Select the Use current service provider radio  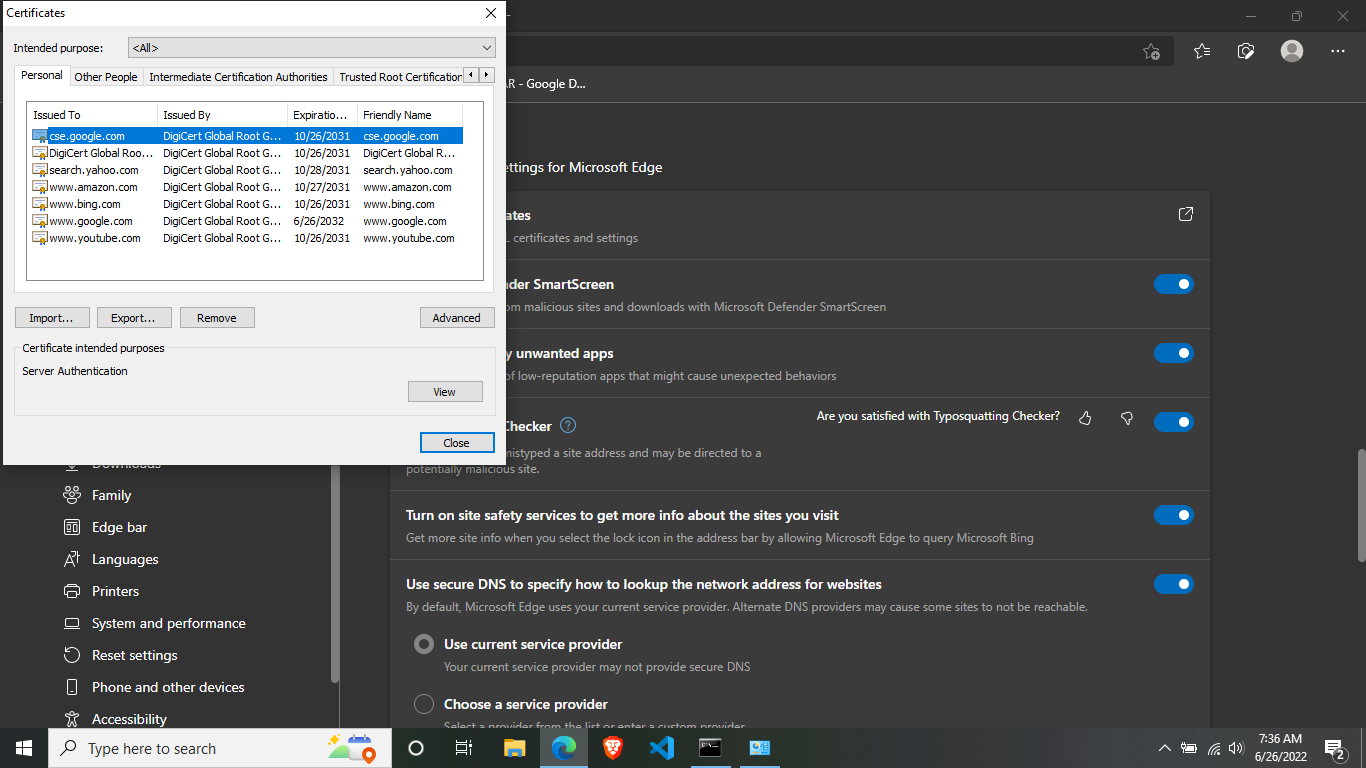(x=424, y=644)
